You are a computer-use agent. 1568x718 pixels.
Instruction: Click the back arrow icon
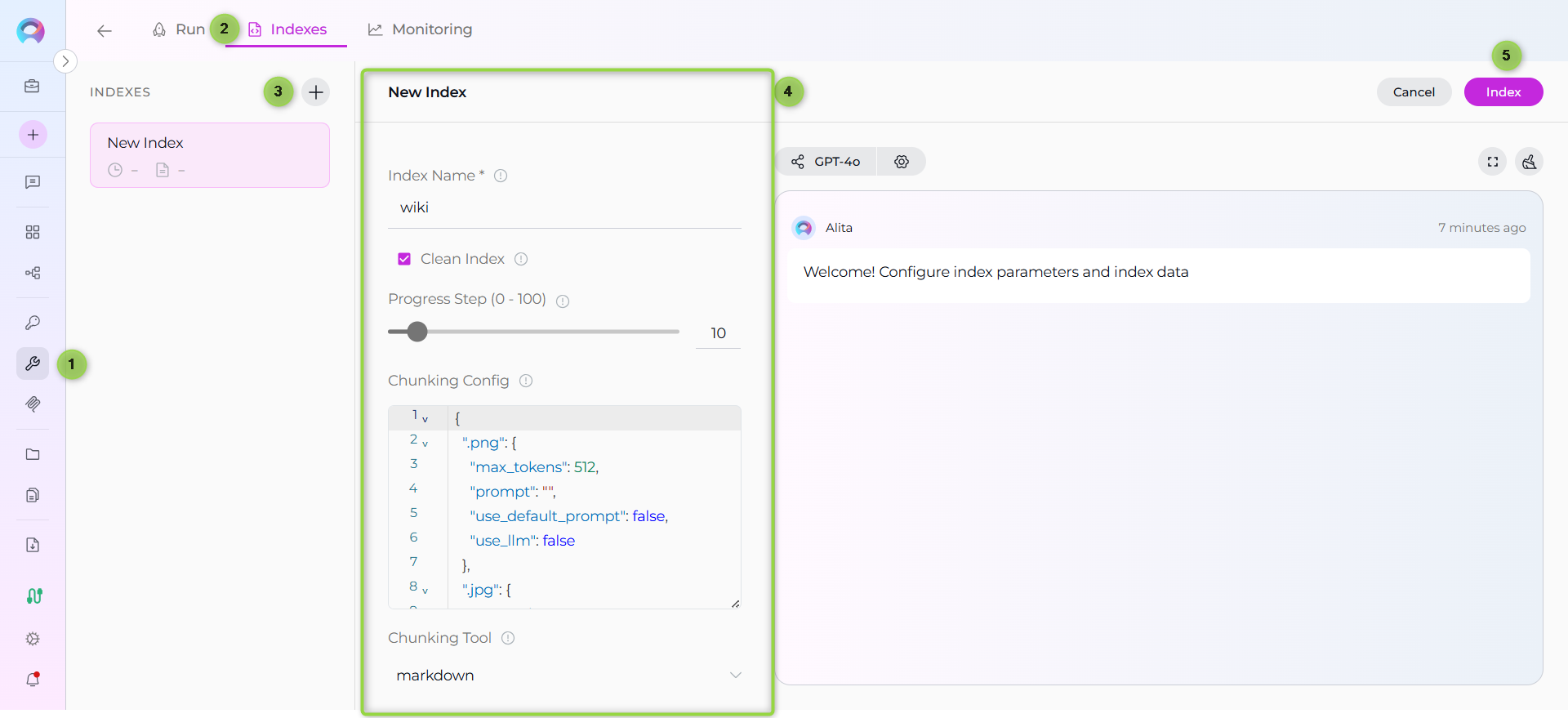104,31
